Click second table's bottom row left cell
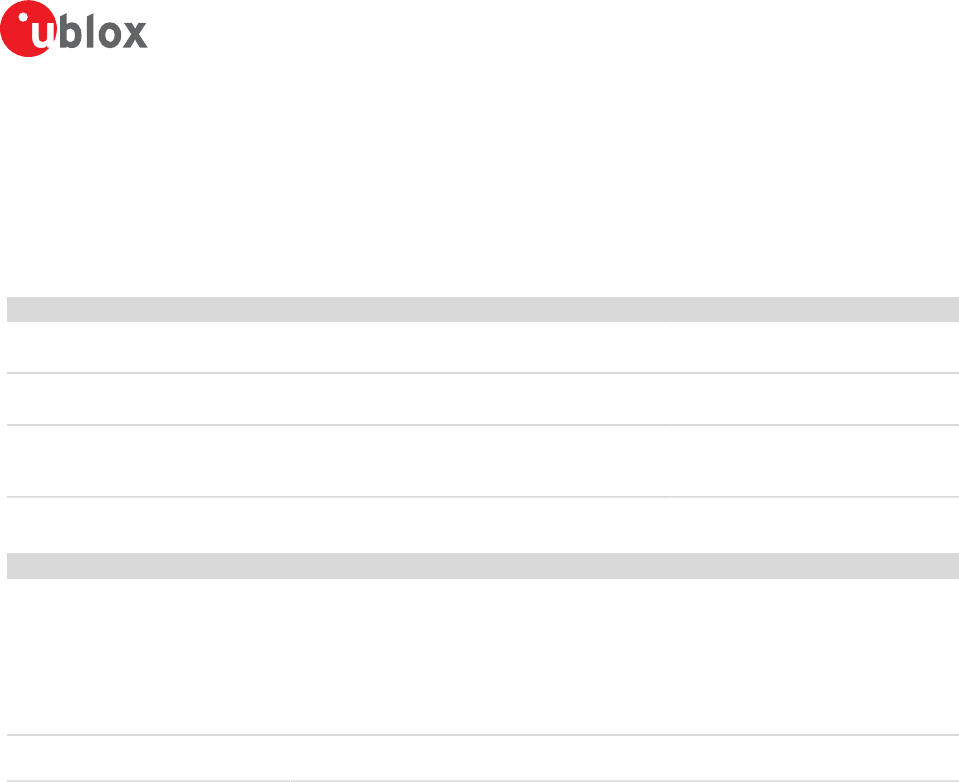 (148, 758)
